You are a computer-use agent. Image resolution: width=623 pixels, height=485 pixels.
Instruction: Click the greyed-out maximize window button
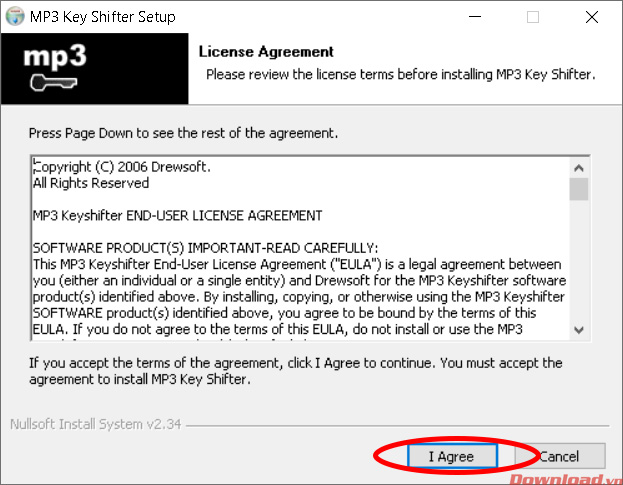point(533,17)
